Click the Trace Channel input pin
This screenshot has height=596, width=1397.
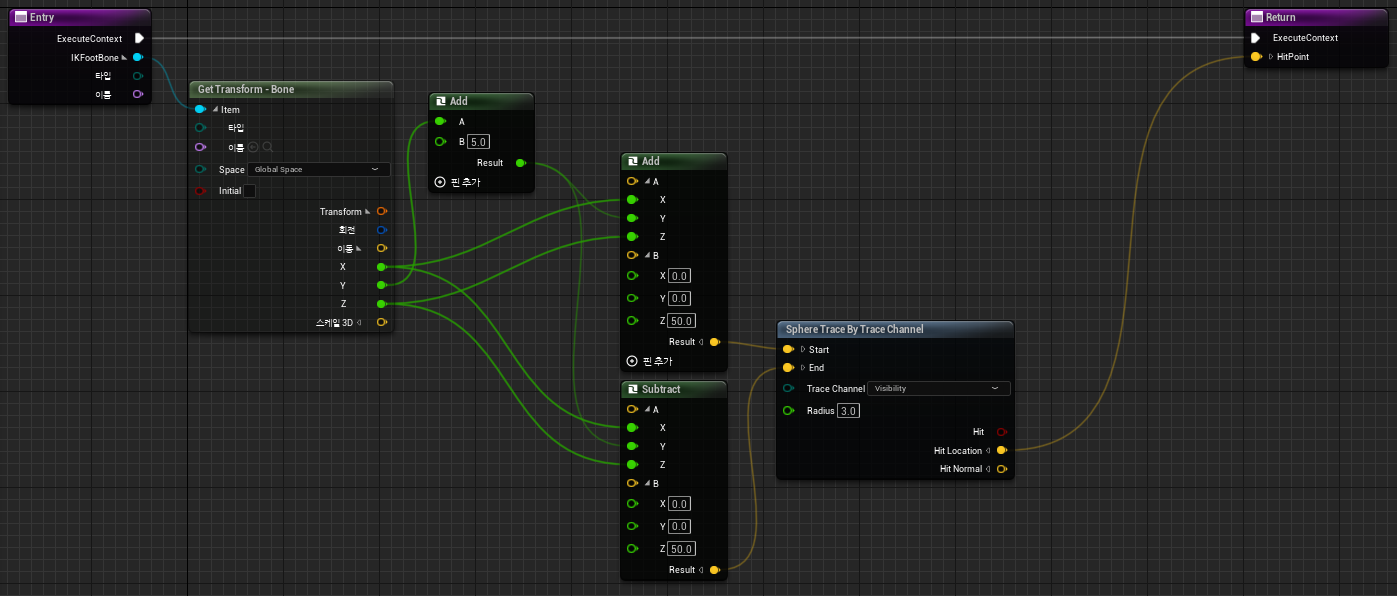pos(788,388)
